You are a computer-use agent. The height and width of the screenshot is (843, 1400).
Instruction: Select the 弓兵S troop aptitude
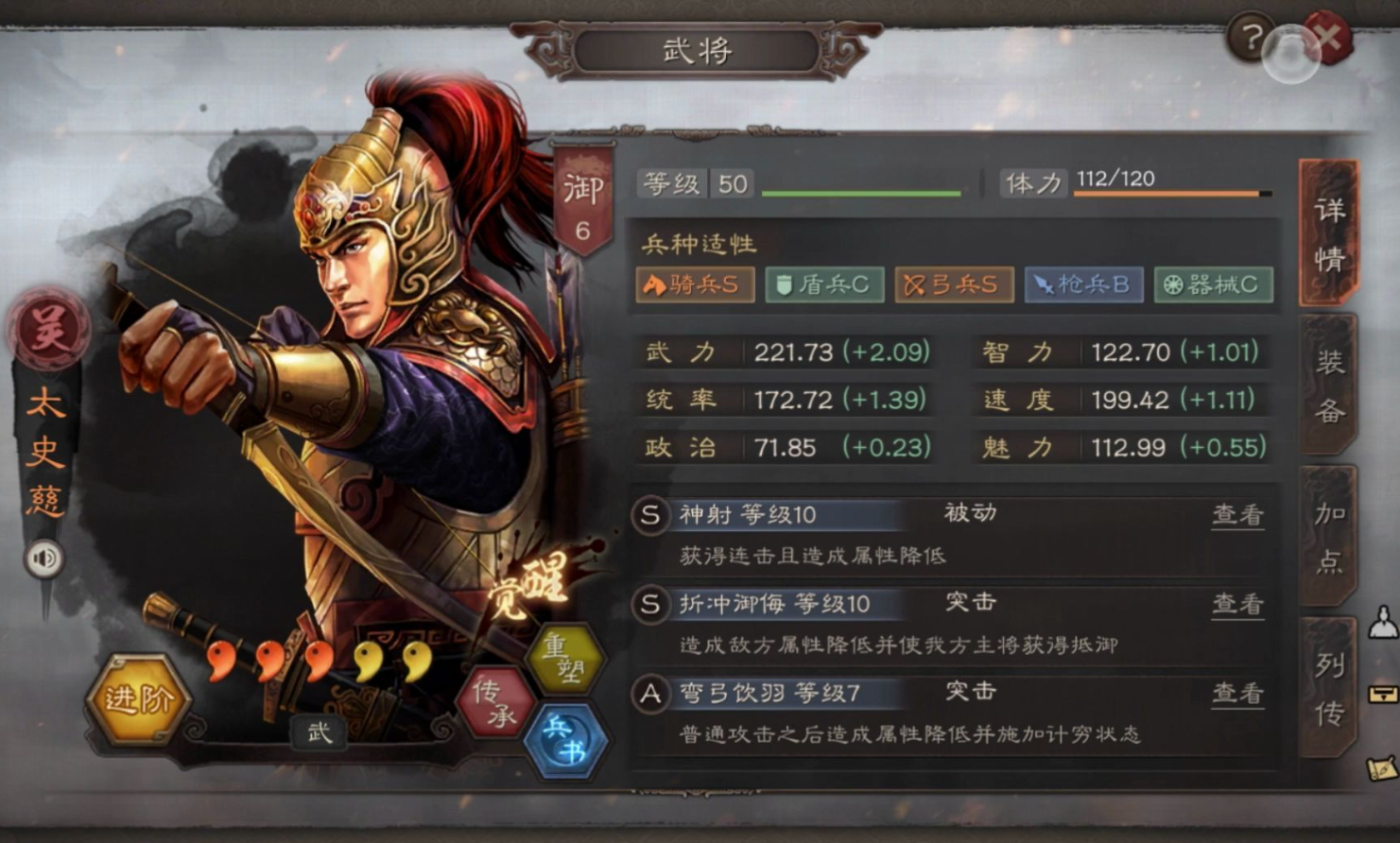pos(954,284)
